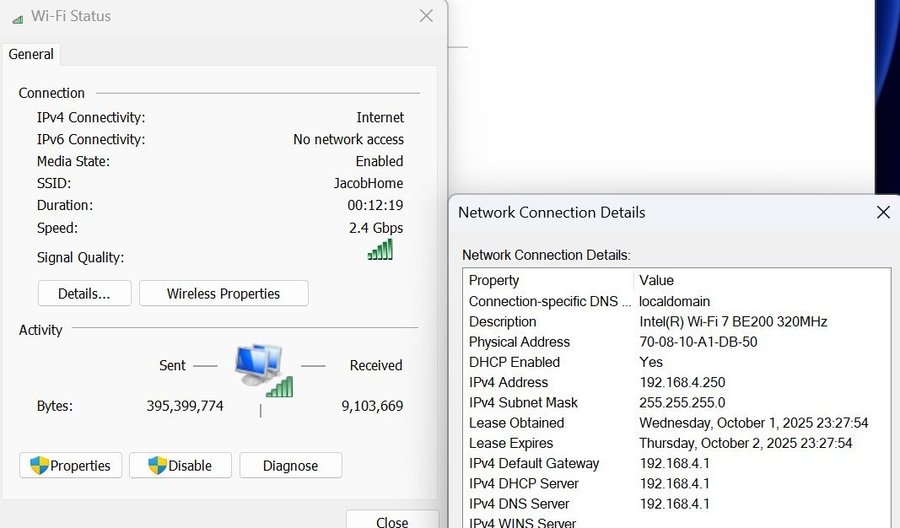The width and height of the screenshot is (900, 528).
Task: Click the Property column header
Action: tap(548, 280)
